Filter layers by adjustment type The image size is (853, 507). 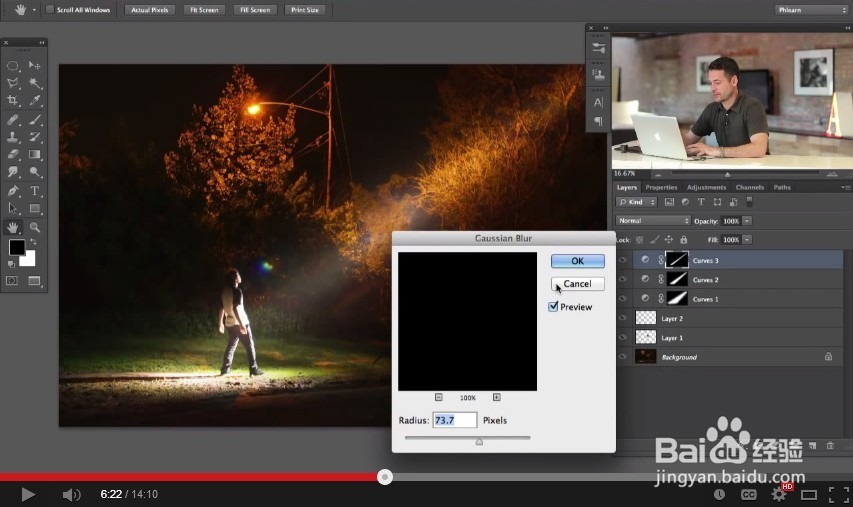pyautogui.click(x=685, y=202)
